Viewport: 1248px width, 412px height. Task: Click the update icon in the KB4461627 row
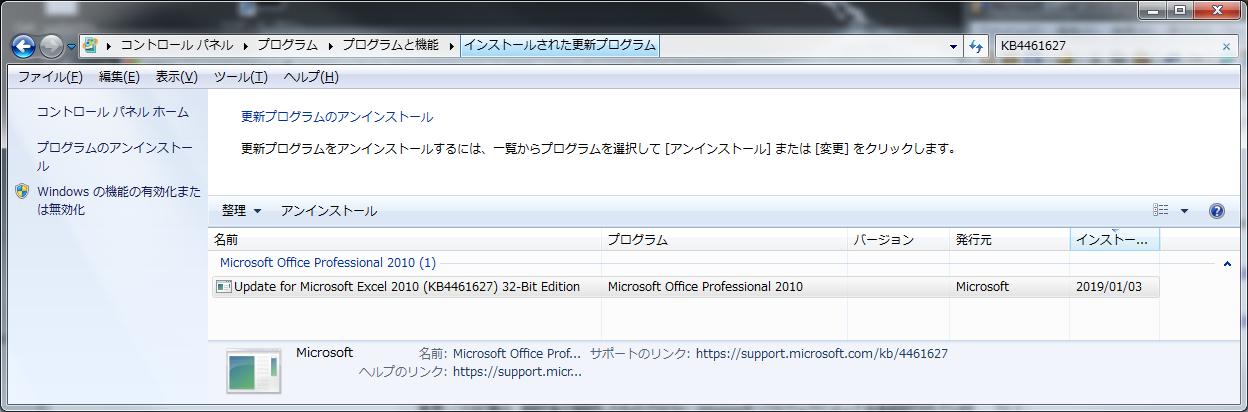(223, 287)
